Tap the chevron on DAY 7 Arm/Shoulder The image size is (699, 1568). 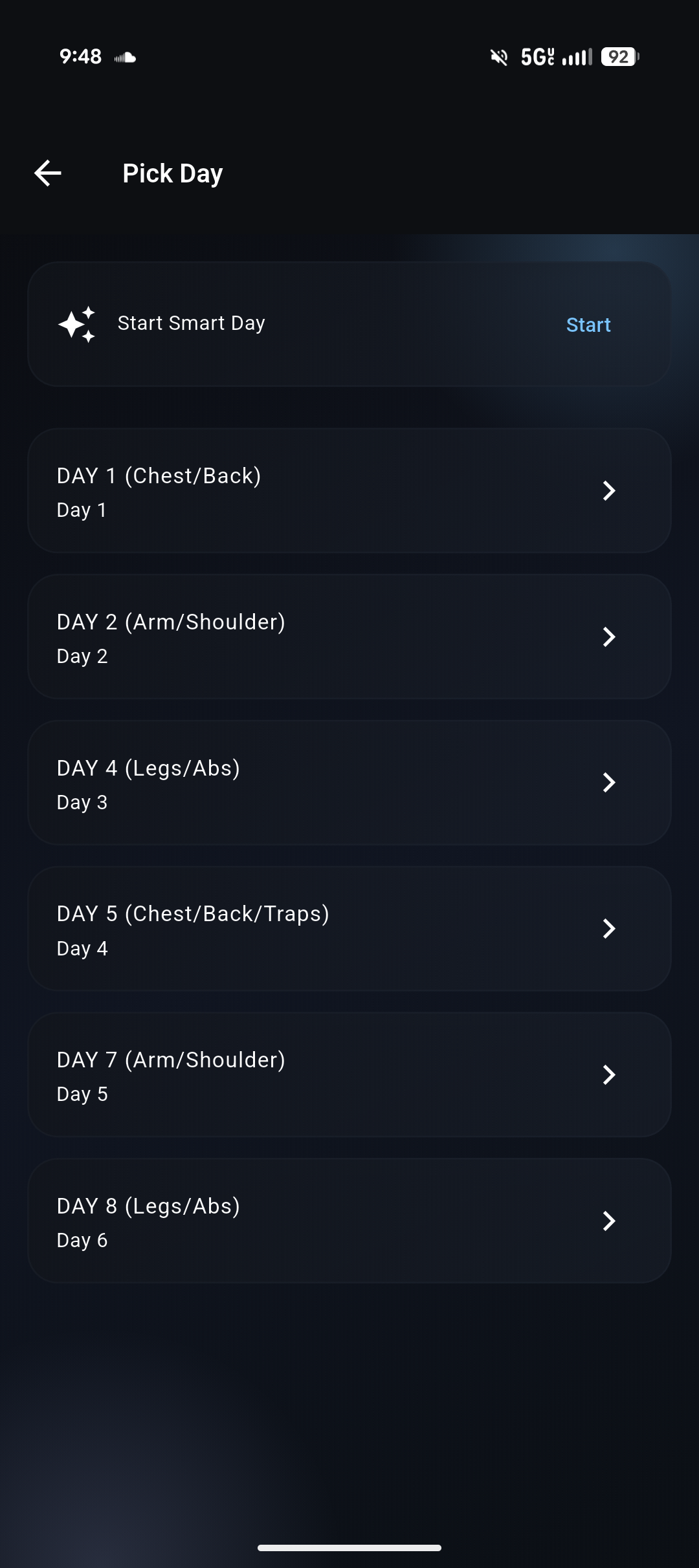(x=608, y=1075)
